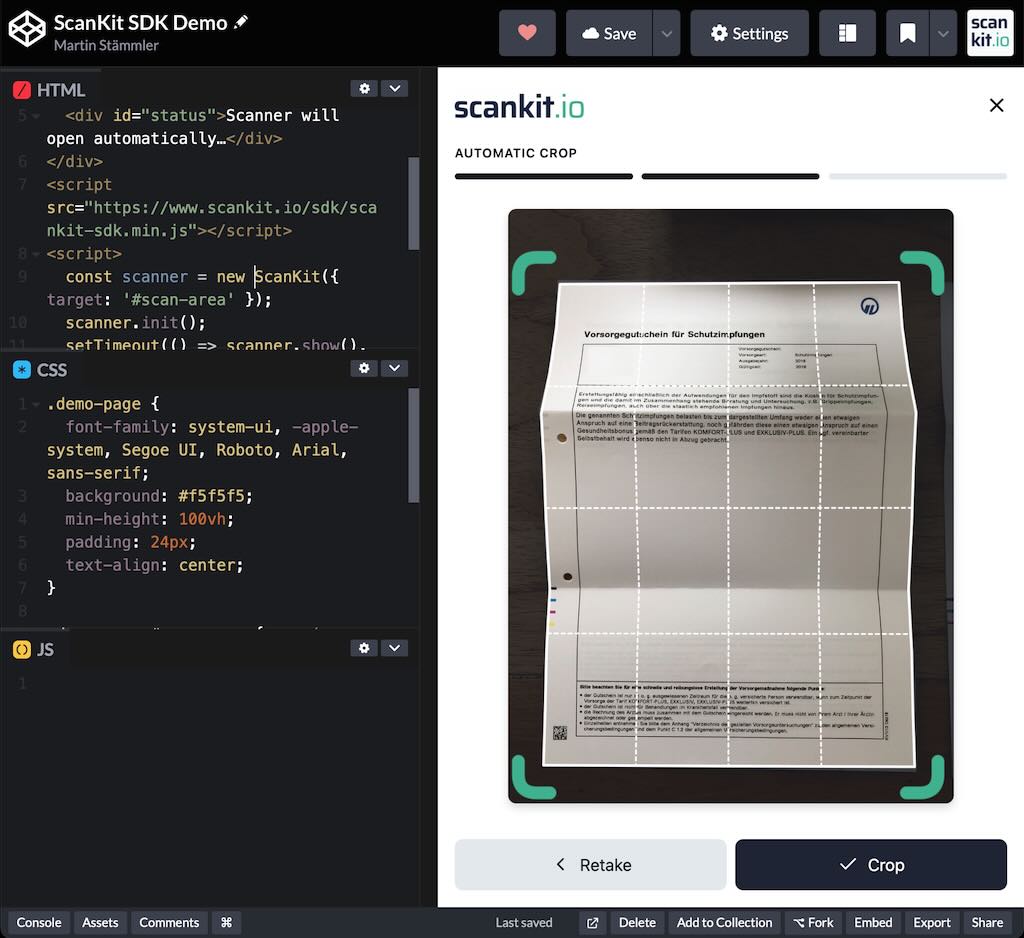Open the Assets tab

click(99, 922)
